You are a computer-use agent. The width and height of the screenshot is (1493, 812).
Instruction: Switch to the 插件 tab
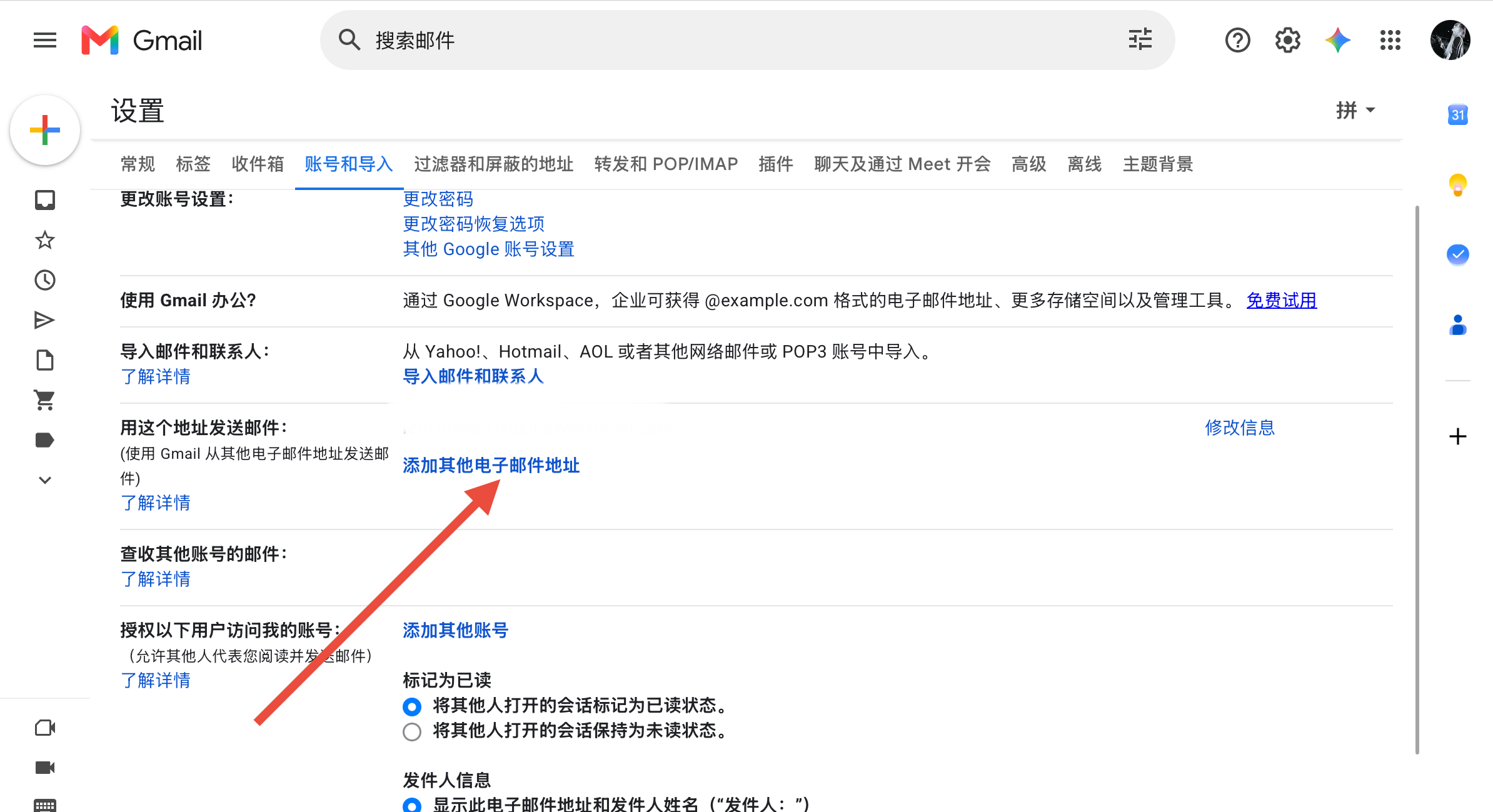click(776, 164)
